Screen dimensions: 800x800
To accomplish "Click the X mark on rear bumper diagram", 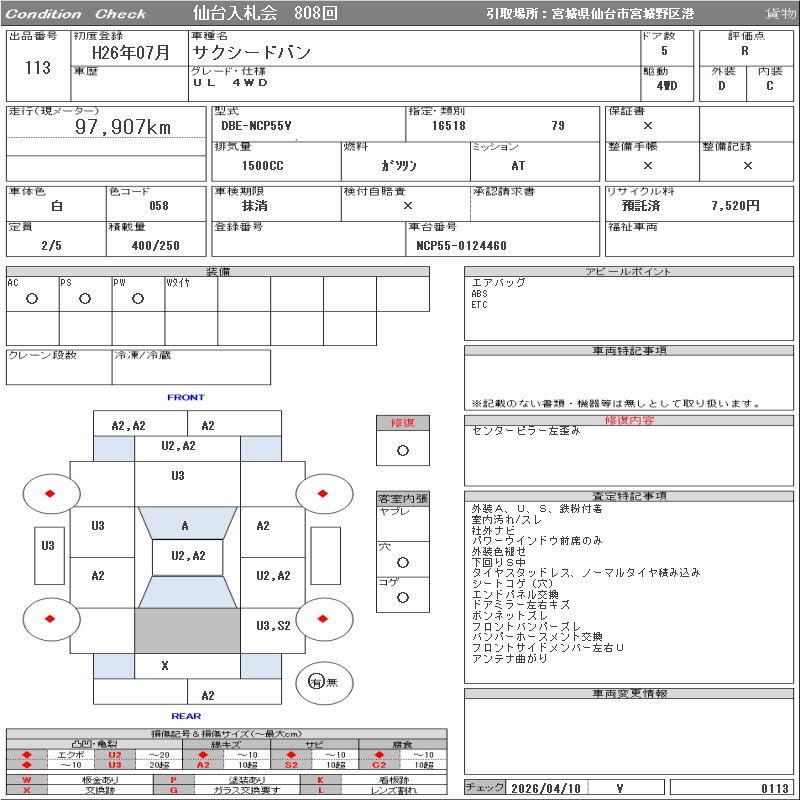I will 165,665.
